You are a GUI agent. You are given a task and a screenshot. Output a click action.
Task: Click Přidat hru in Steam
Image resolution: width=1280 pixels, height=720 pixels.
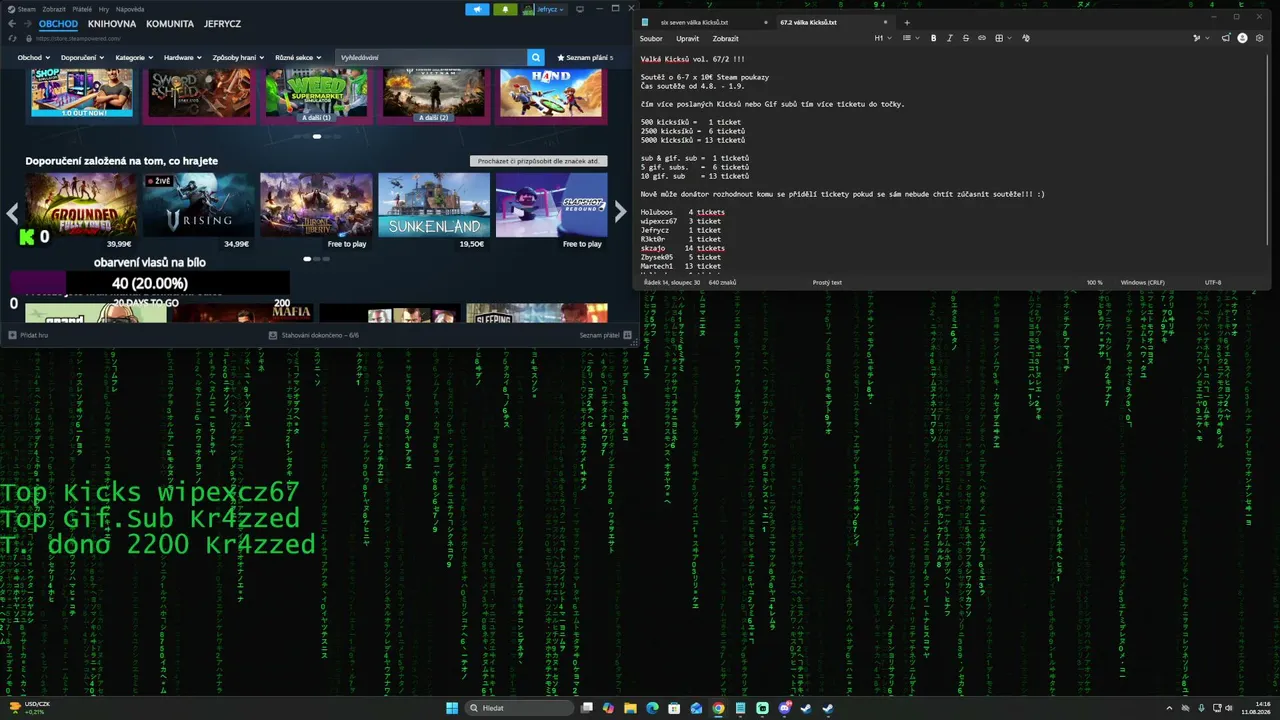coord(28,335)
